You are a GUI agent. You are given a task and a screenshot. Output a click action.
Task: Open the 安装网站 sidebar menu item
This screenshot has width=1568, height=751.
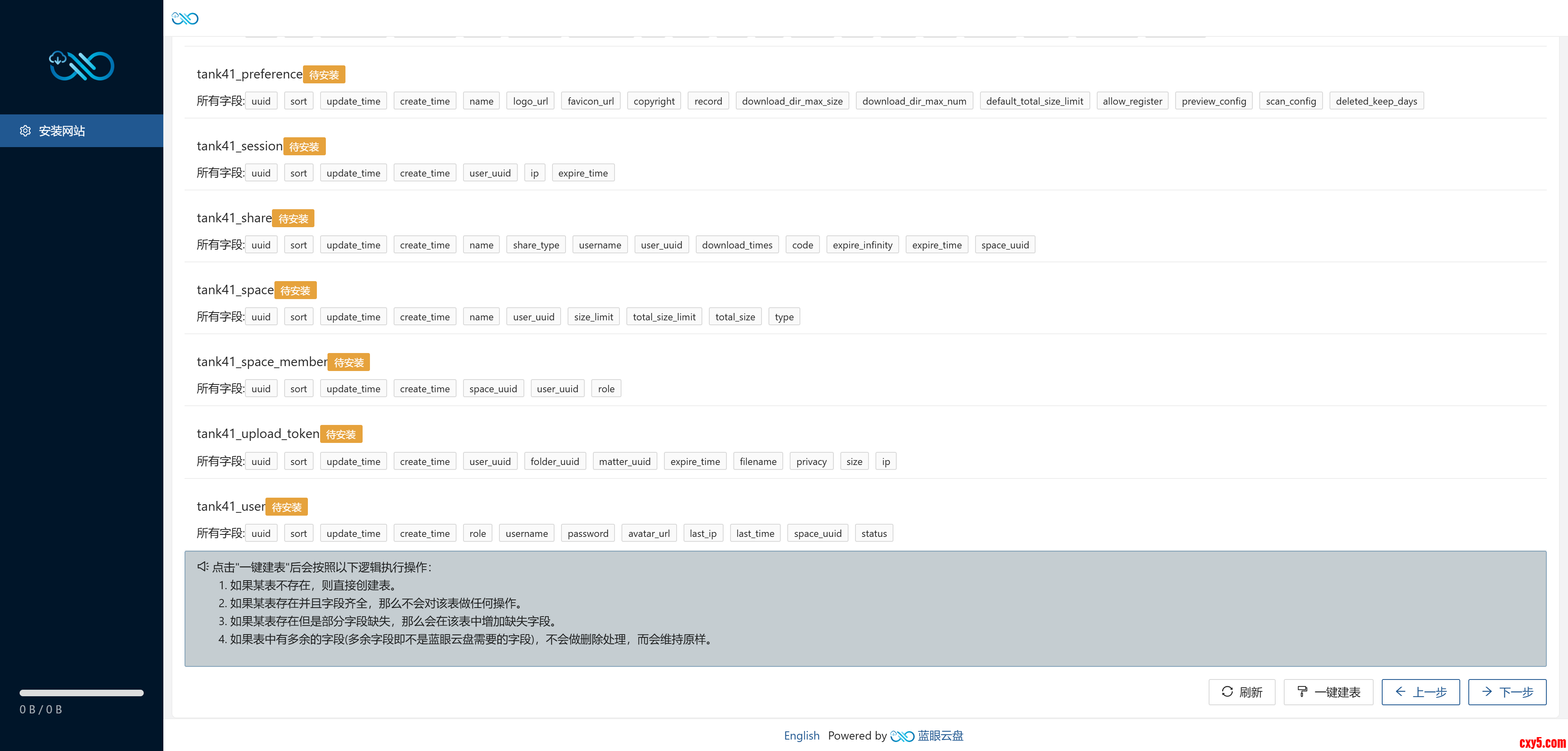(x=62, y=131)
